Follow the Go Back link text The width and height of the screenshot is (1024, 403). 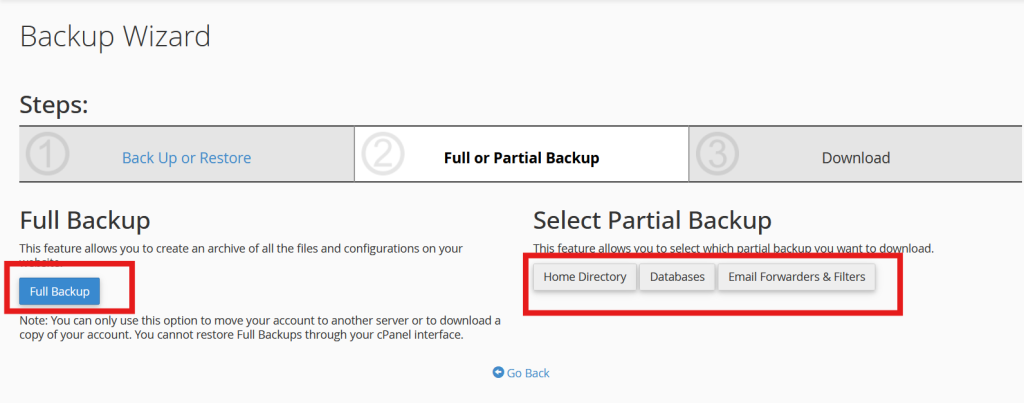[x=528, y=373]
